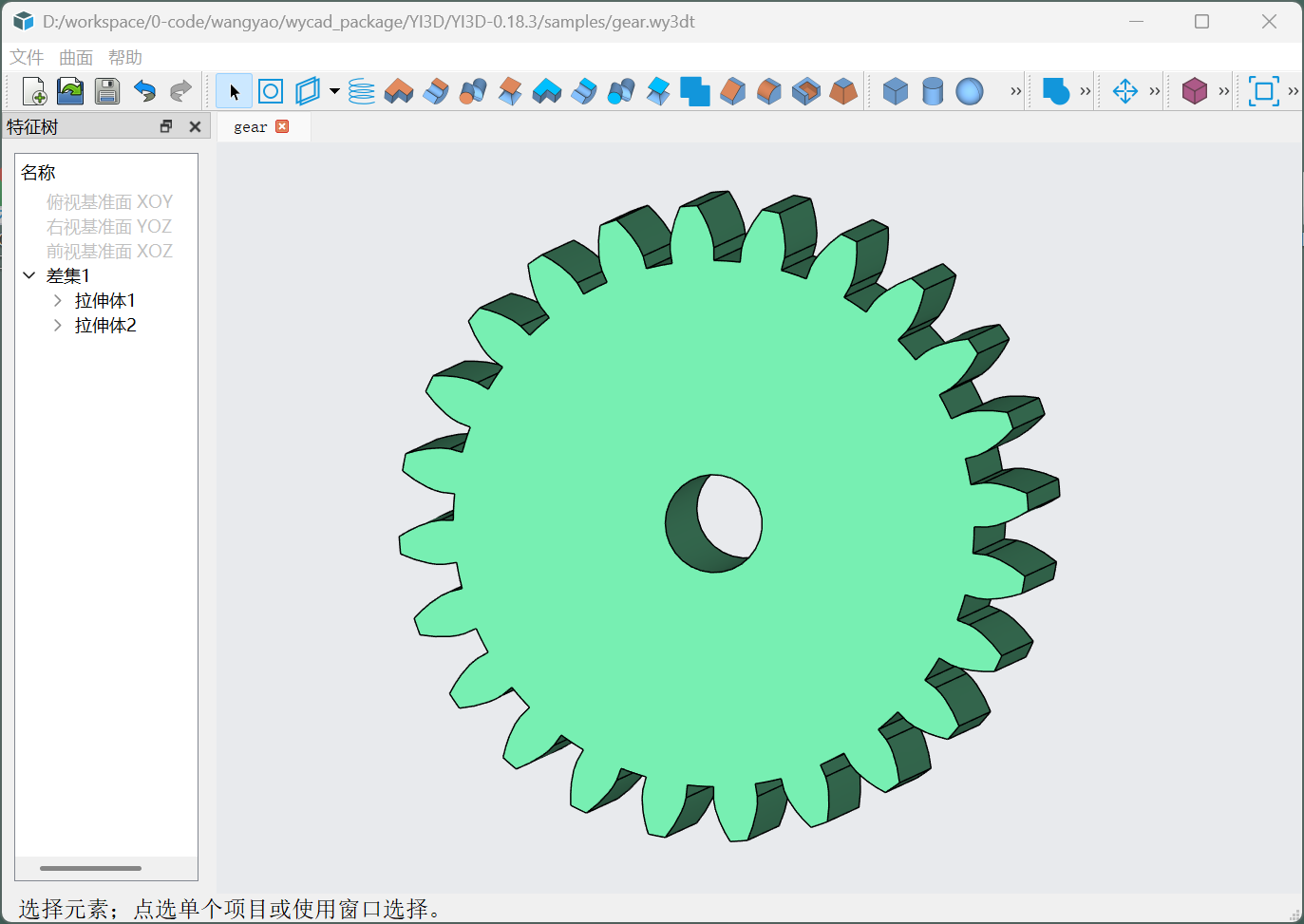
Task: Collapse the 差集1 tree node
Action: [x=29, y=275]
